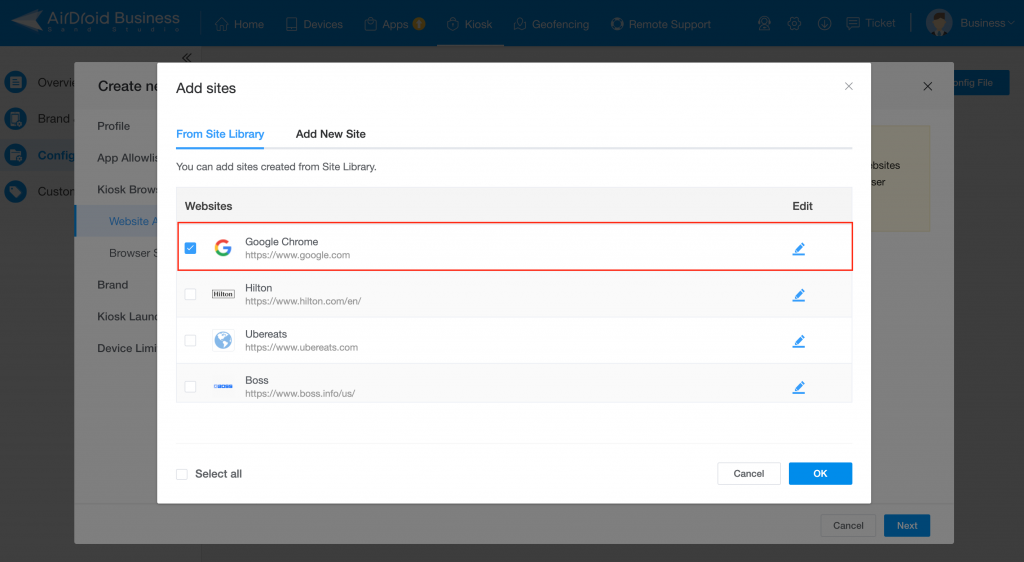Viewport: 1024px width, 562px height.
Task: Select App Allowlist in config steps
Action: pyautogui.click(x=127, y=158)
